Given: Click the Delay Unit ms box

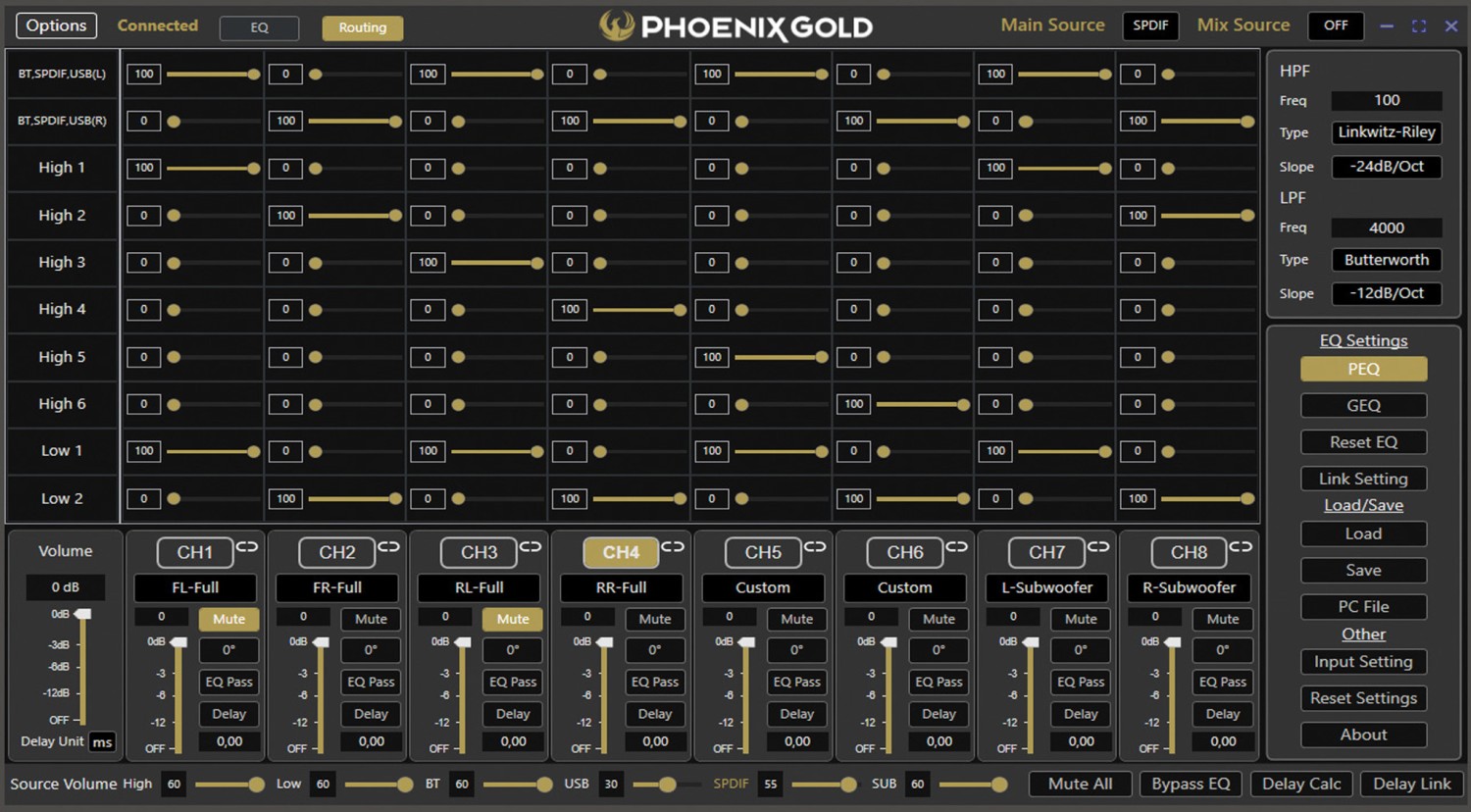Looking at the screenshot, I should pyautogui.click(x=102, y=741).
